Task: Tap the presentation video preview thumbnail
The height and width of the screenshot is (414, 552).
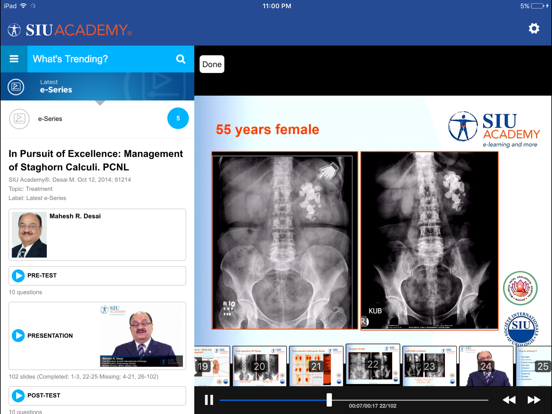Action: tap(142, 335)
